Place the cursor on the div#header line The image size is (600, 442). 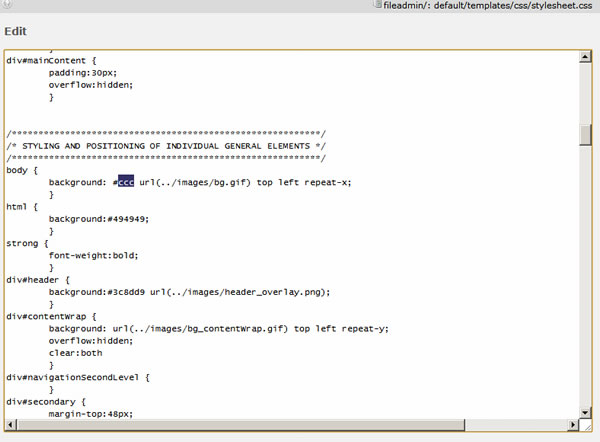pyautogui.click(x=38, y=279)
